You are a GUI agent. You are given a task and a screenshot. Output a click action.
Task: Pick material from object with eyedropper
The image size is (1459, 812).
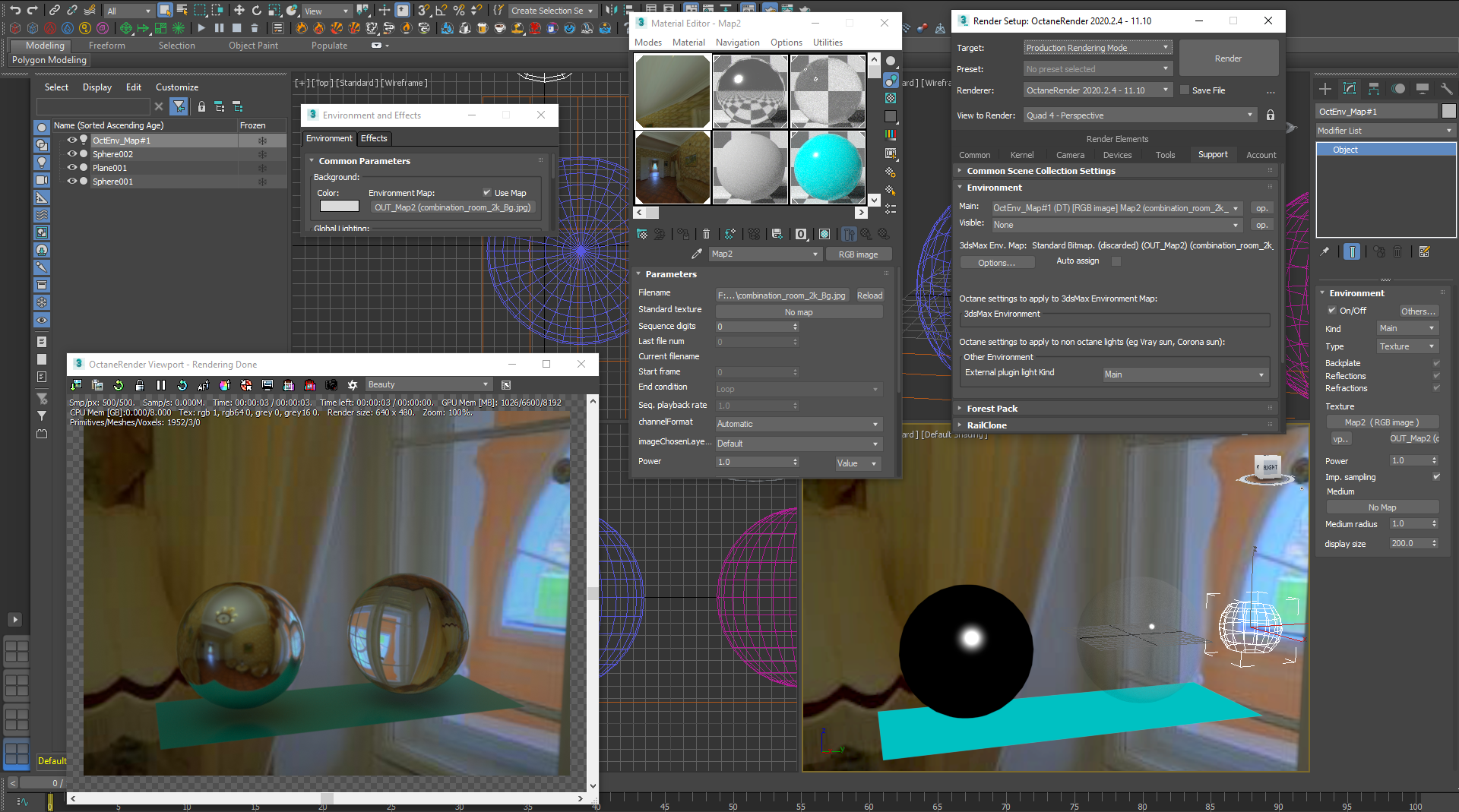point(697,254)
